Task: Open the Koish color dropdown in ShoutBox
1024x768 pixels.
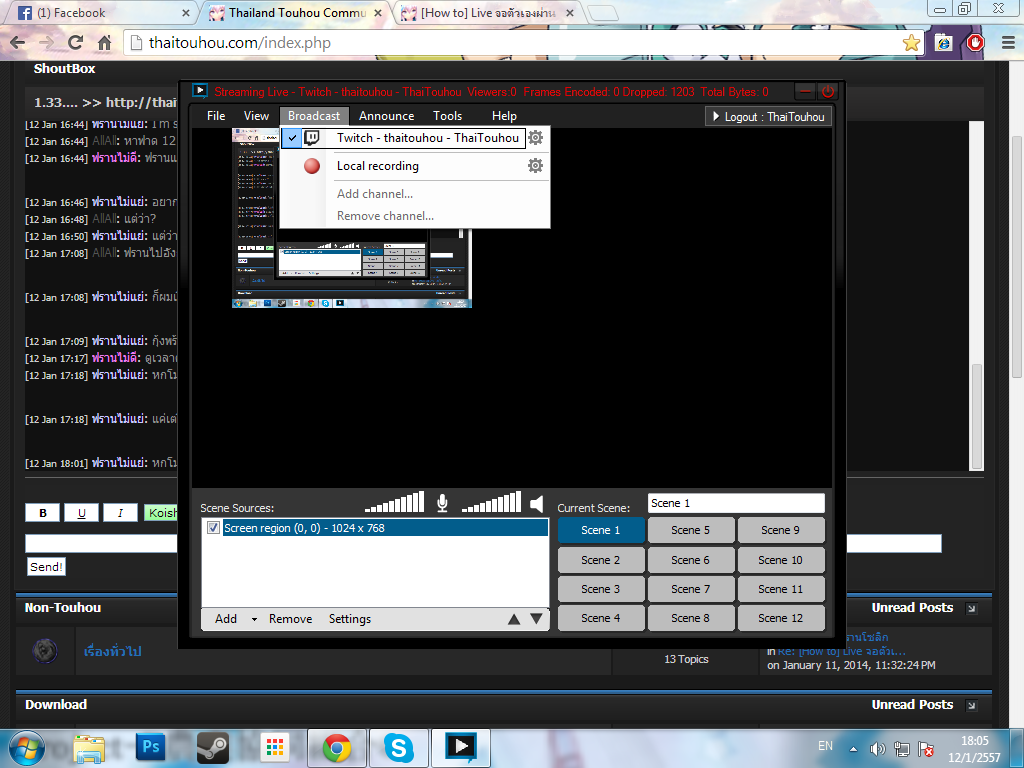Action: 161,513
